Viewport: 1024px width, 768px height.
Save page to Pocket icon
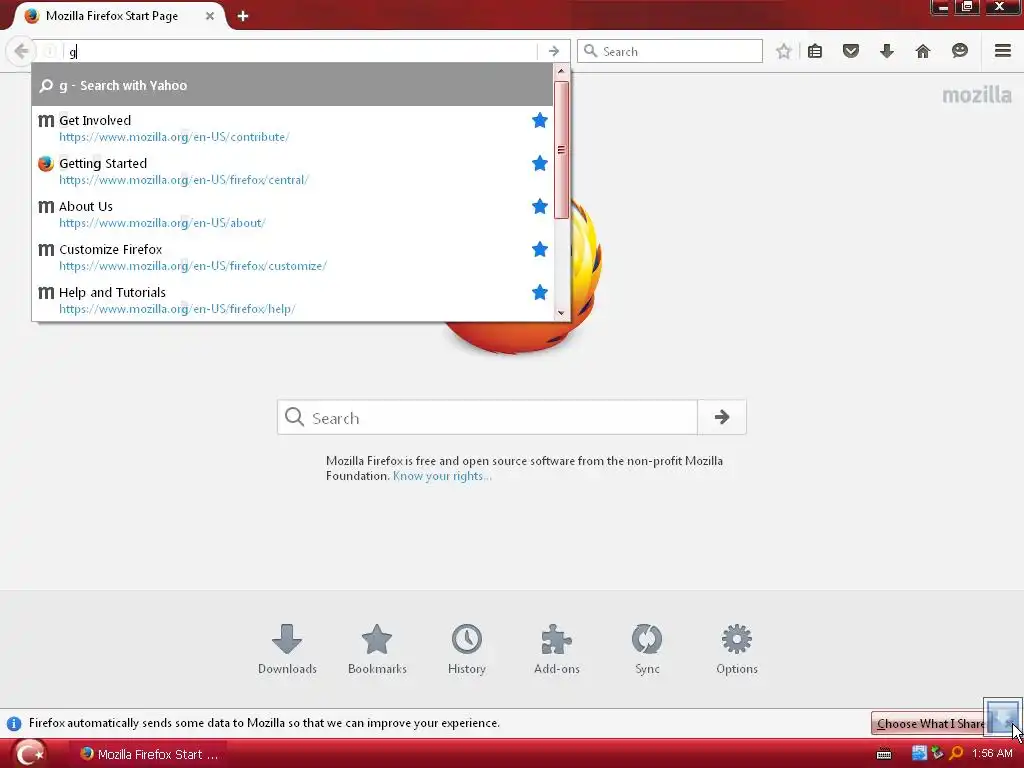click(x=851, y=51)
